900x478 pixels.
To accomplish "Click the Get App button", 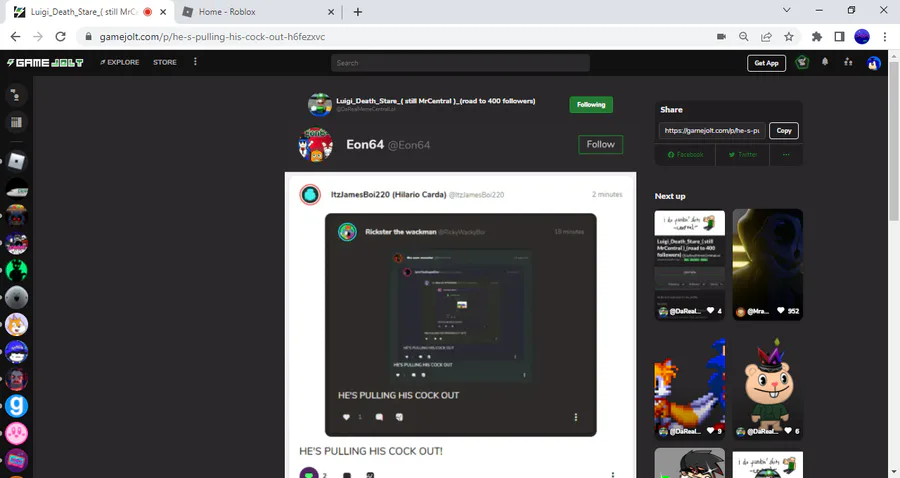I will [x=766, y=63].
